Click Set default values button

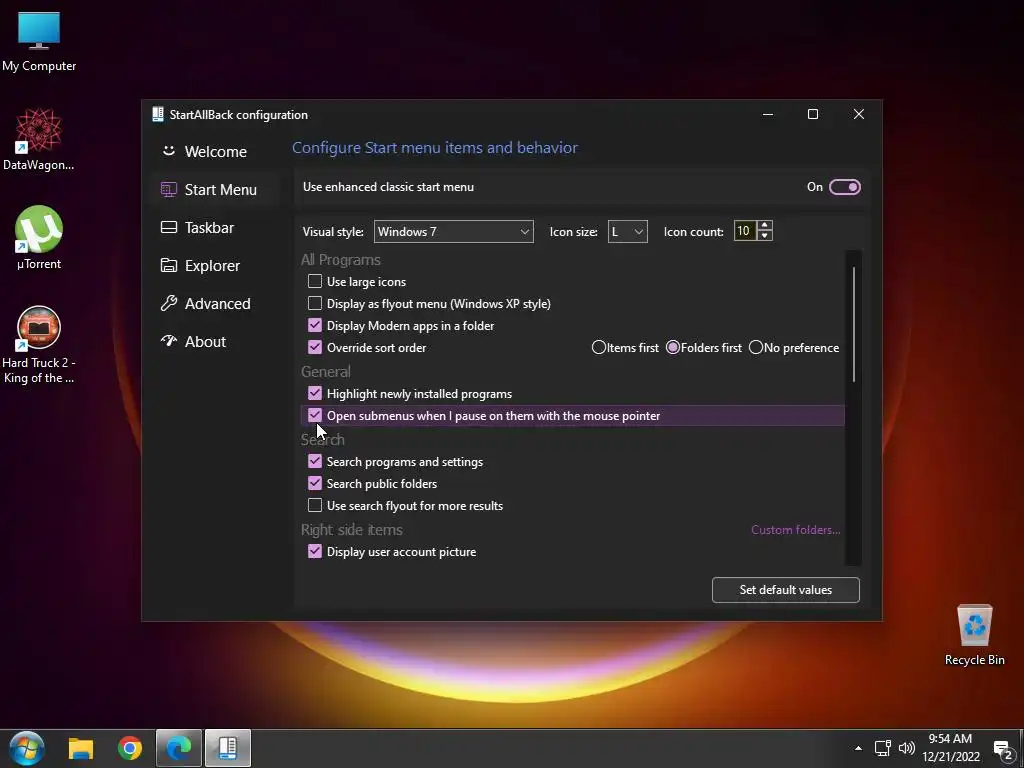pos(786,590)
